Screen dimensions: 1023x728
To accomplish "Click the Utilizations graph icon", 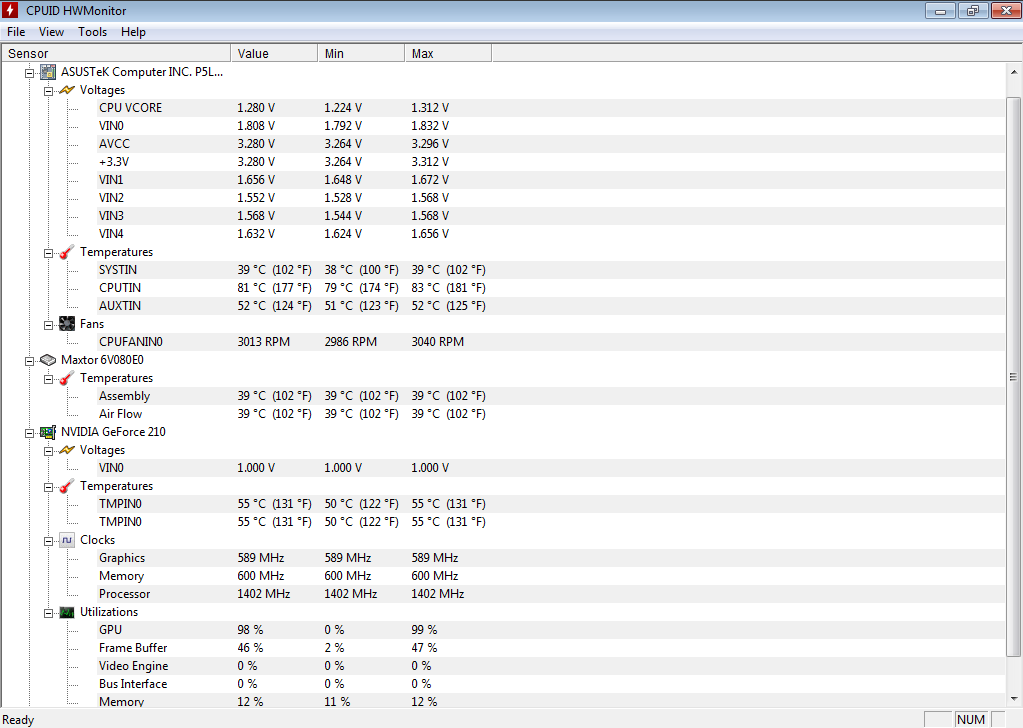I will pos(67,612).
